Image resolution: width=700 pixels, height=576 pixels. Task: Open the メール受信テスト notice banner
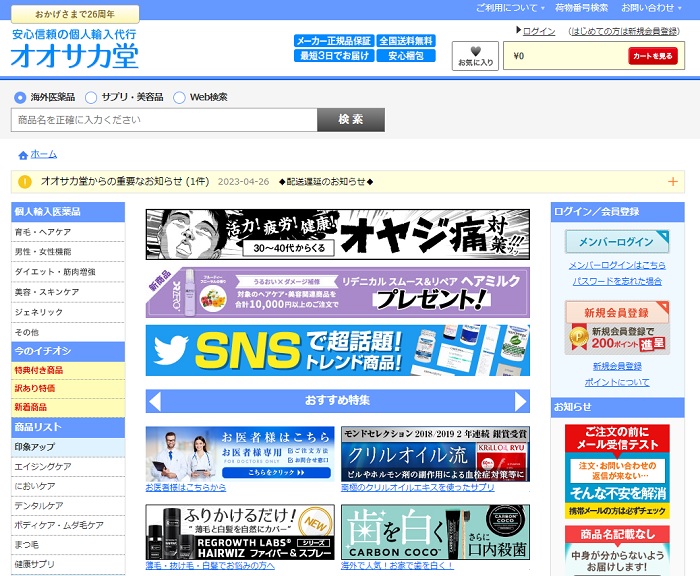[x=617, y=472]
